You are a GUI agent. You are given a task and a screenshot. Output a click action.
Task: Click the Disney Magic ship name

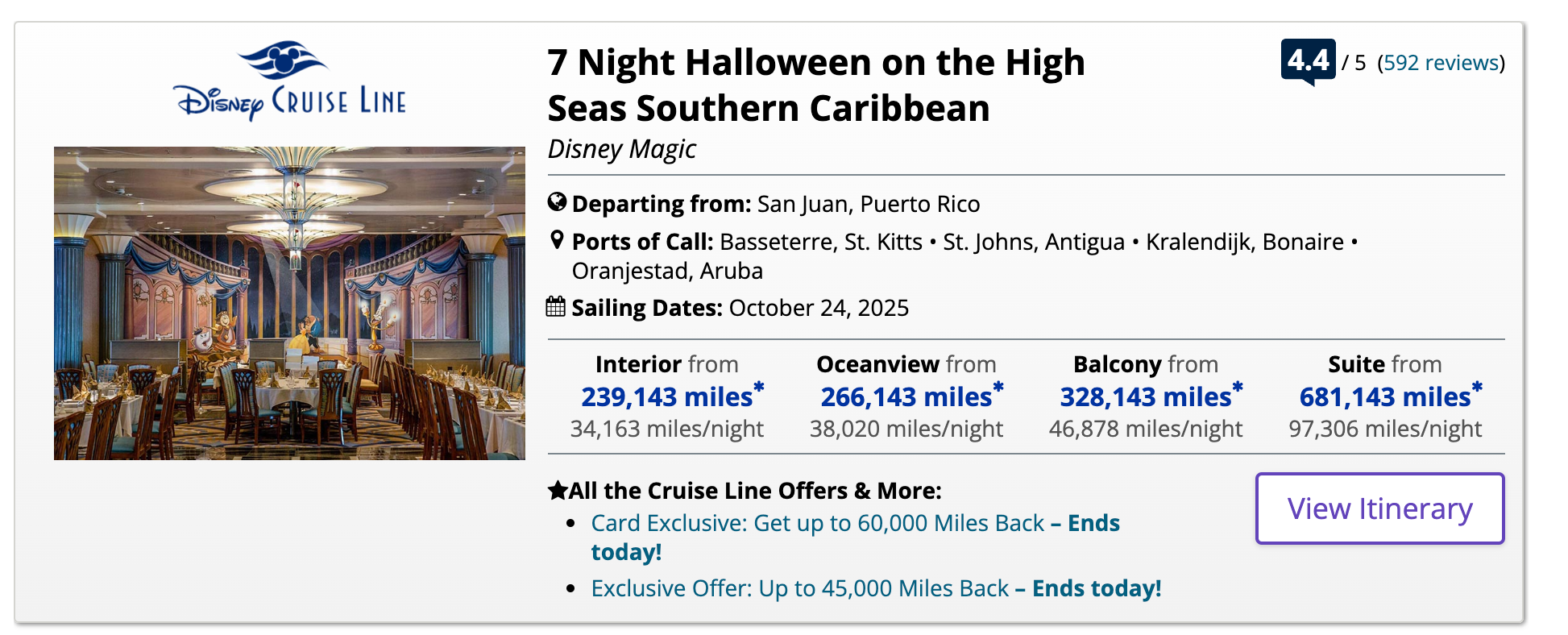622,149
